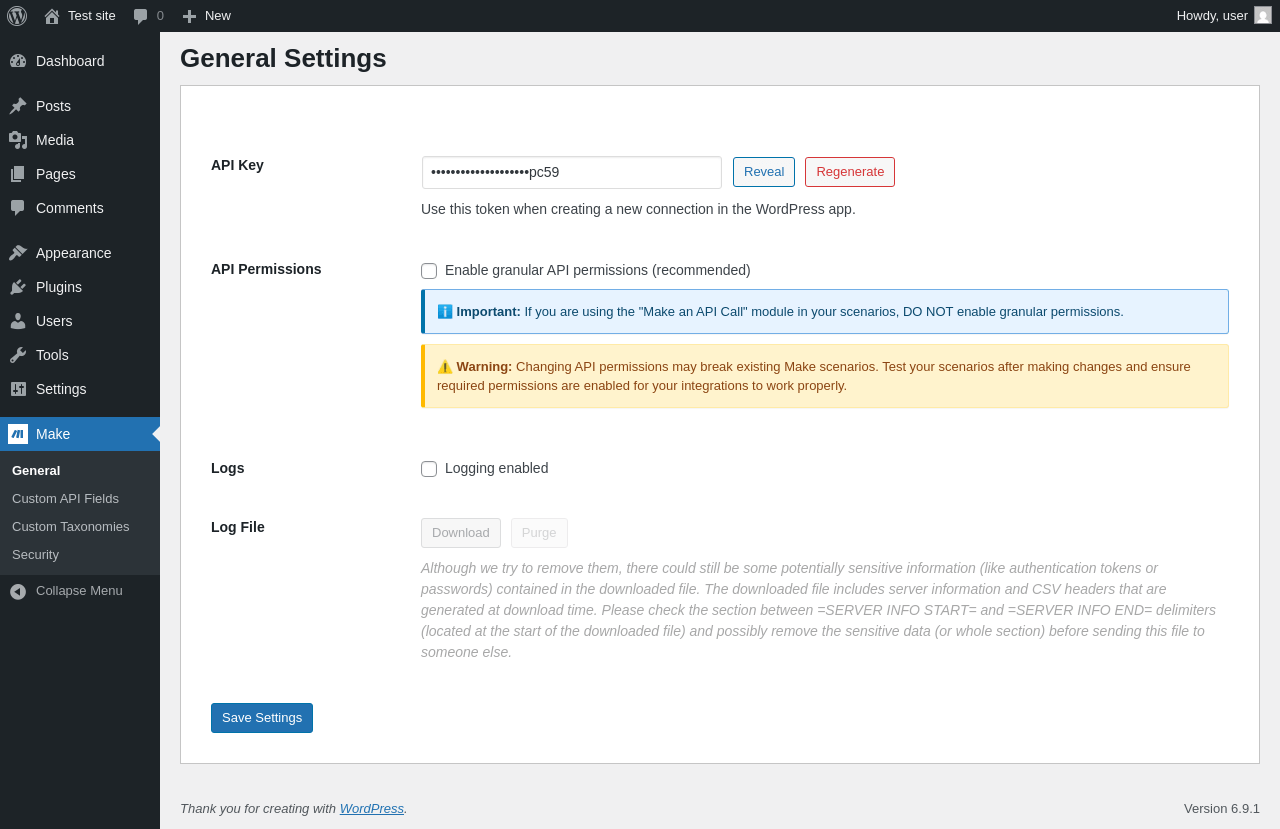Click the Dashboard gauge icon
Image resolution: width=1280 pixels, height=829 pixels.
click(x=18, y=61)
